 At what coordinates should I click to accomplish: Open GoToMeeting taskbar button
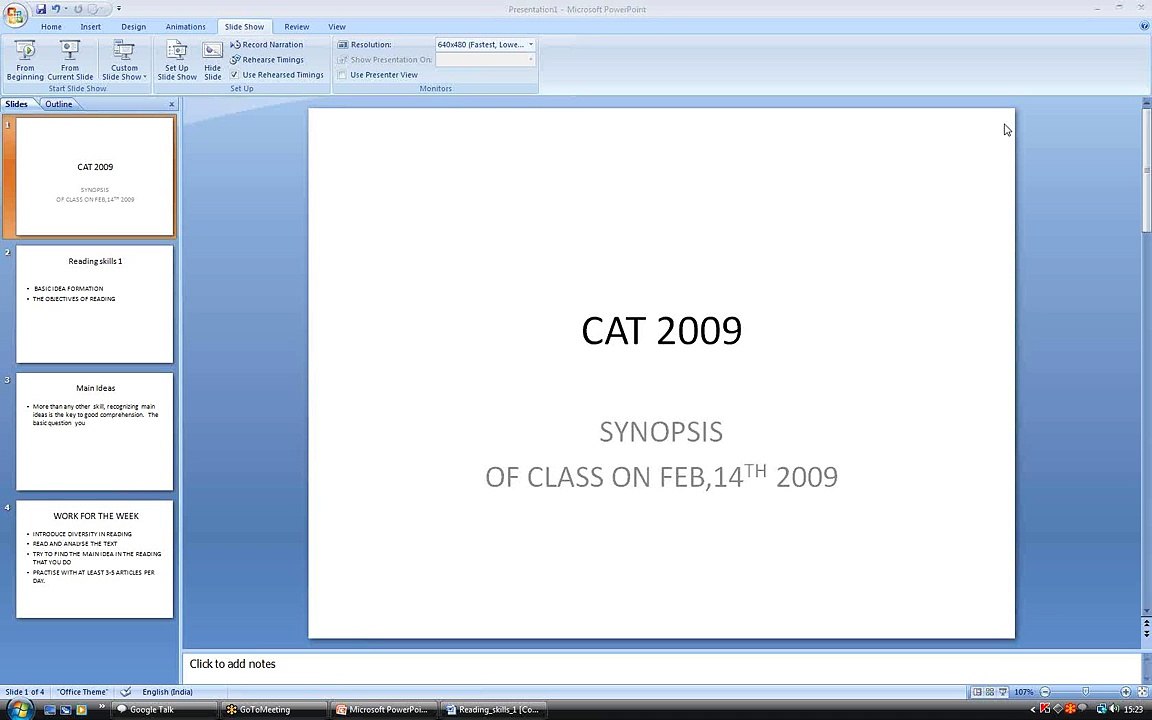point(273,710)
